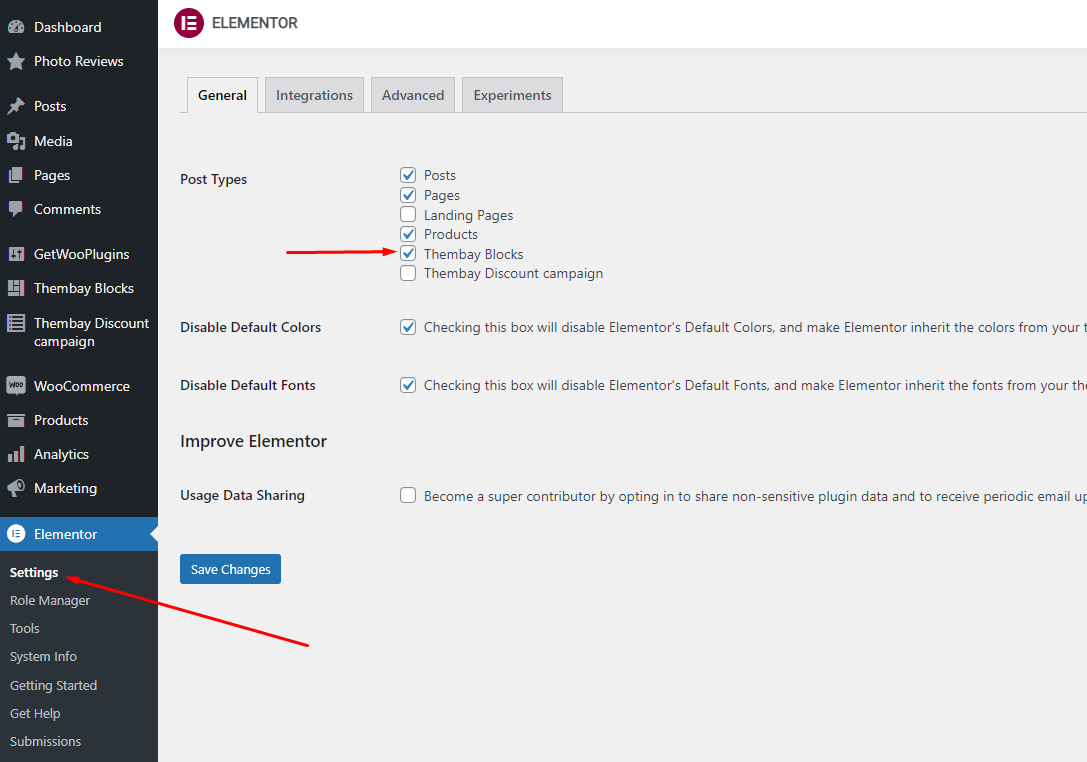Uncheck the Disable Default Colors checkbox
The width and height of the screenshot is (1087, 762).
tap(408, 327)
